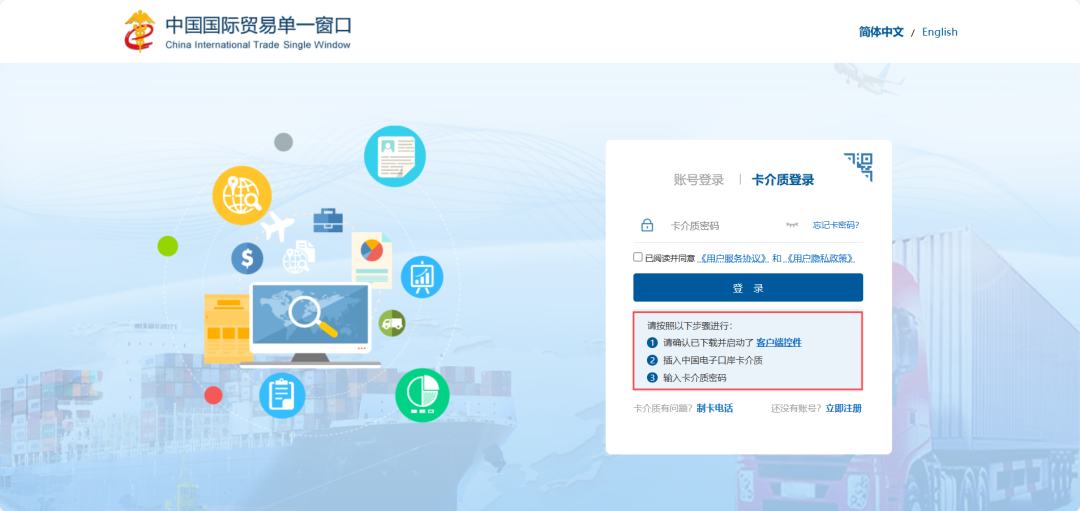1080x511 pixels.
Task: Click the green pie chart icon
Action: [422, 394]
